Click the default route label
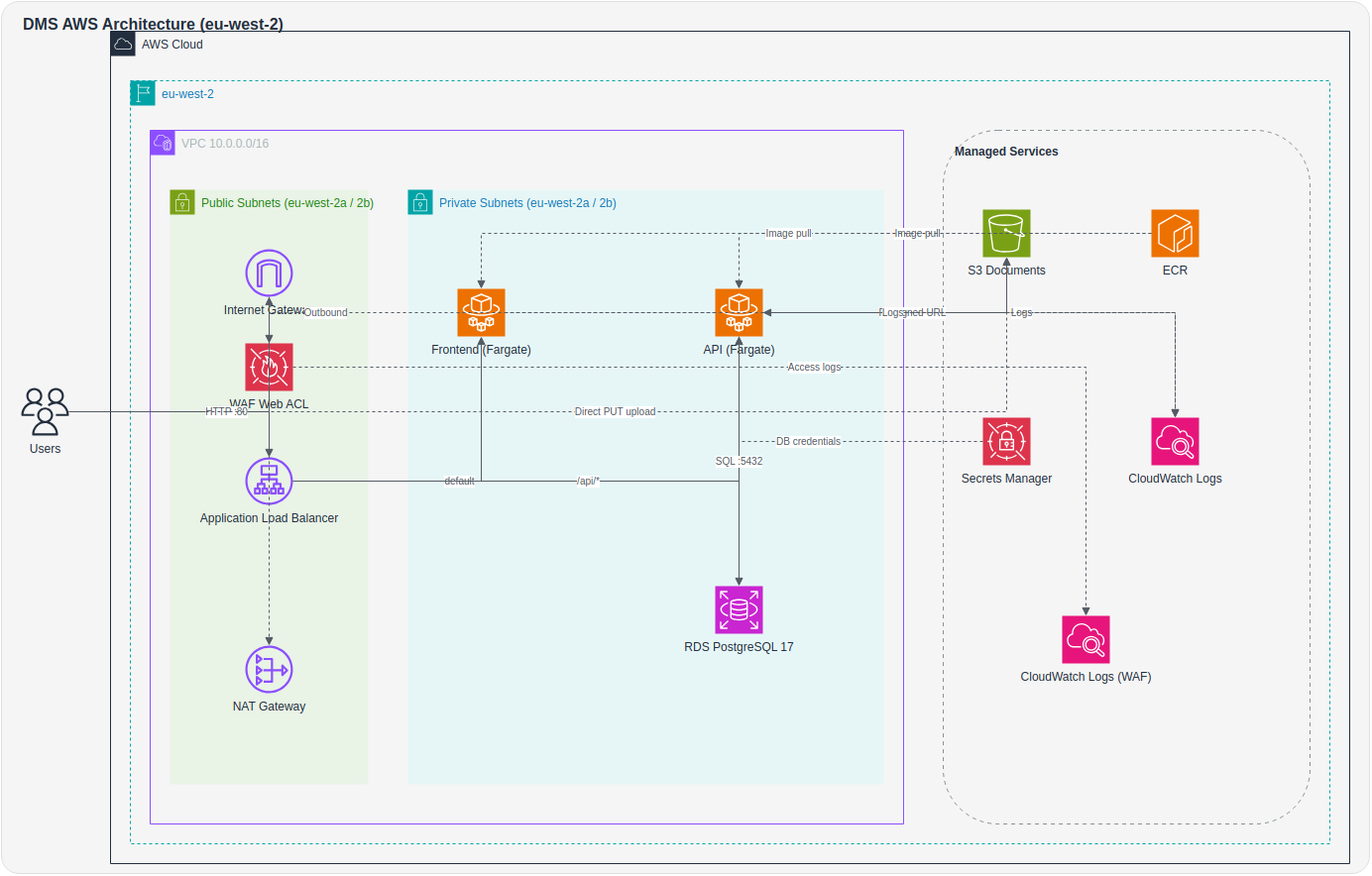 [459, 481]
